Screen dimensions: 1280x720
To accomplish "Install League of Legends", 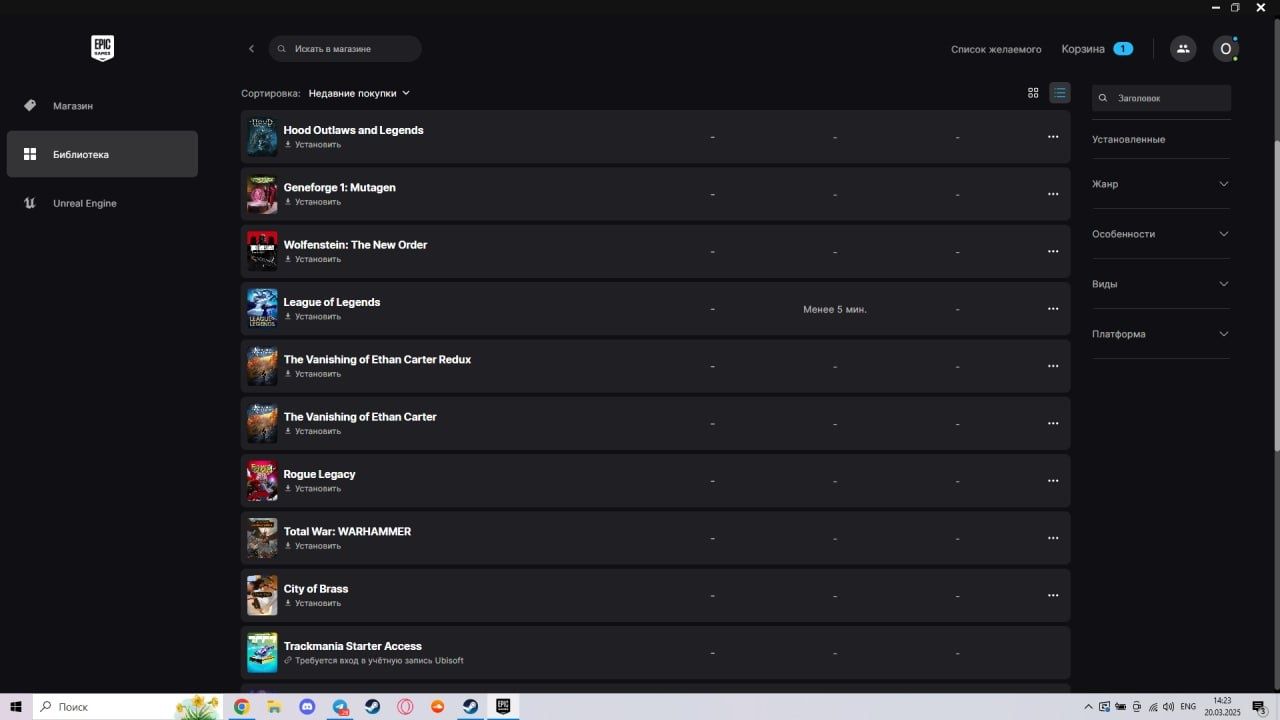I will 313,317.
